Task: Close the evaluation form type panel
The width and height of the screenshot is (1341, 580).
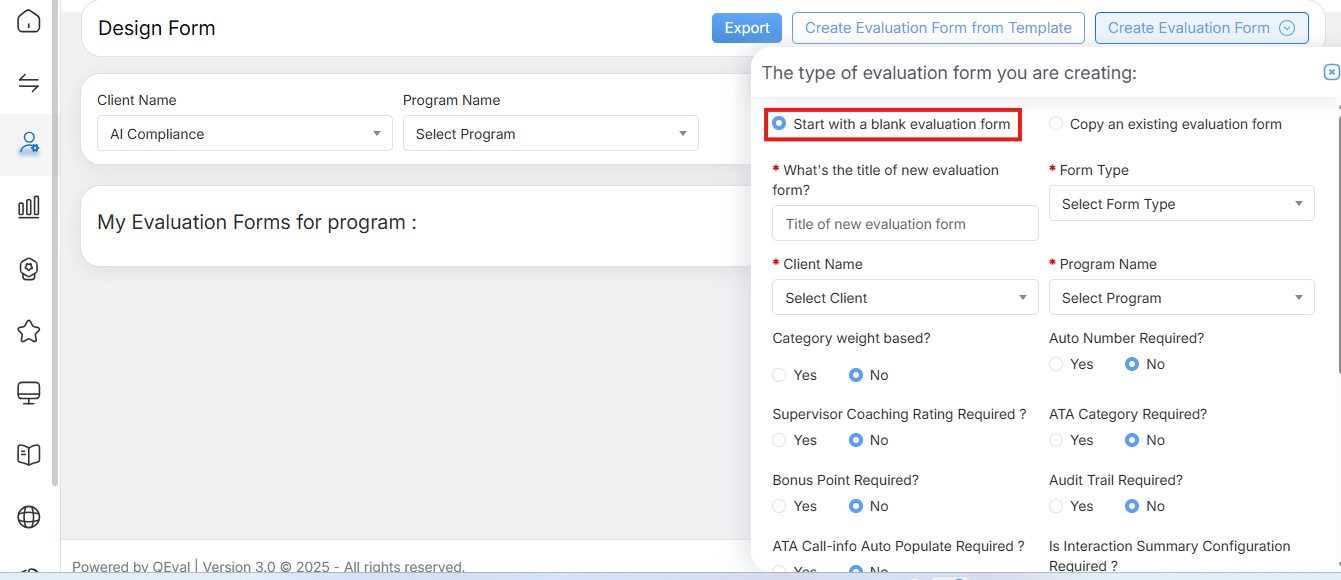Action: pos(1331,72)
